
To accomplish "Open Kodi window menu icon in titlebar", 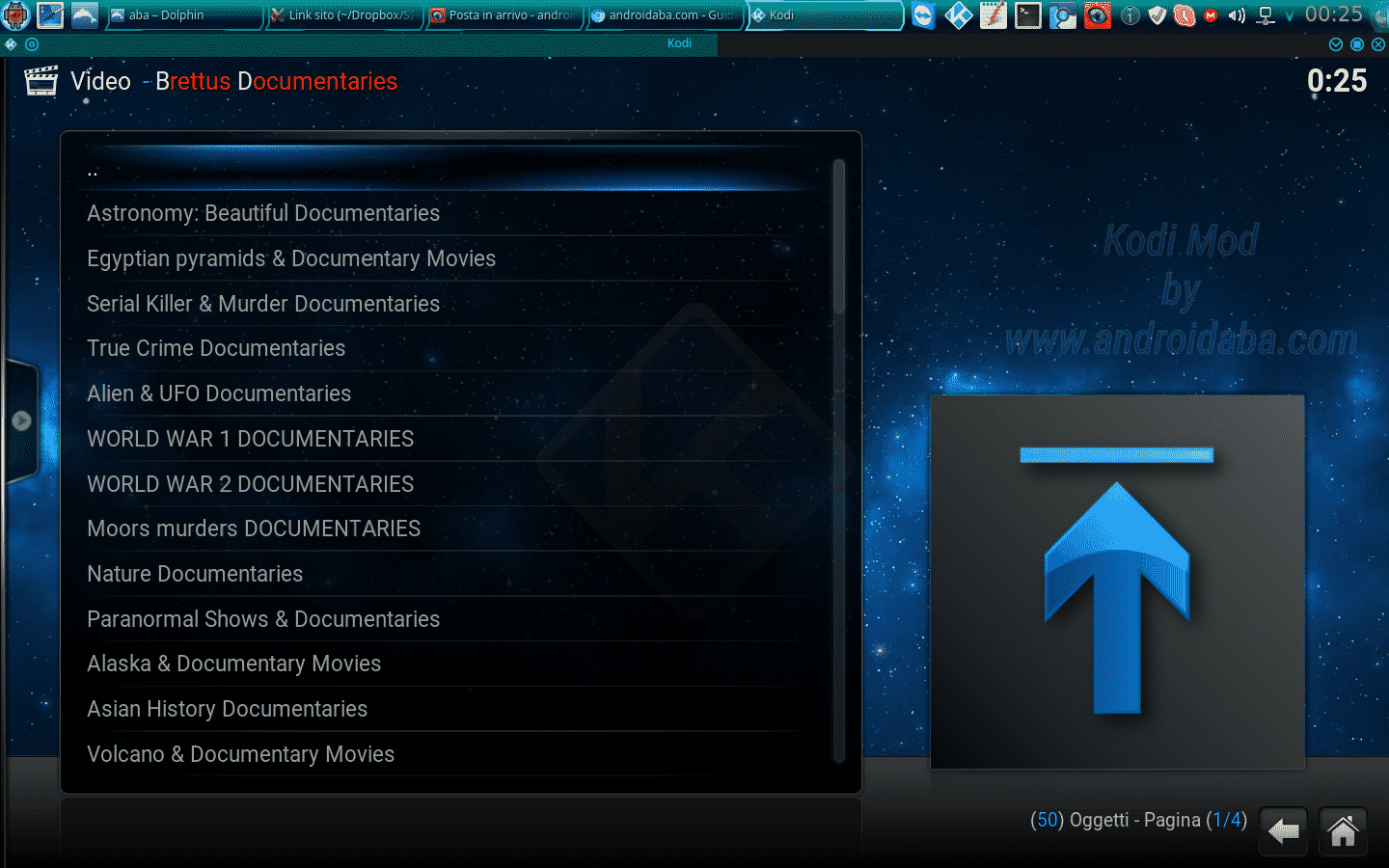I will [x=11, y=44].
